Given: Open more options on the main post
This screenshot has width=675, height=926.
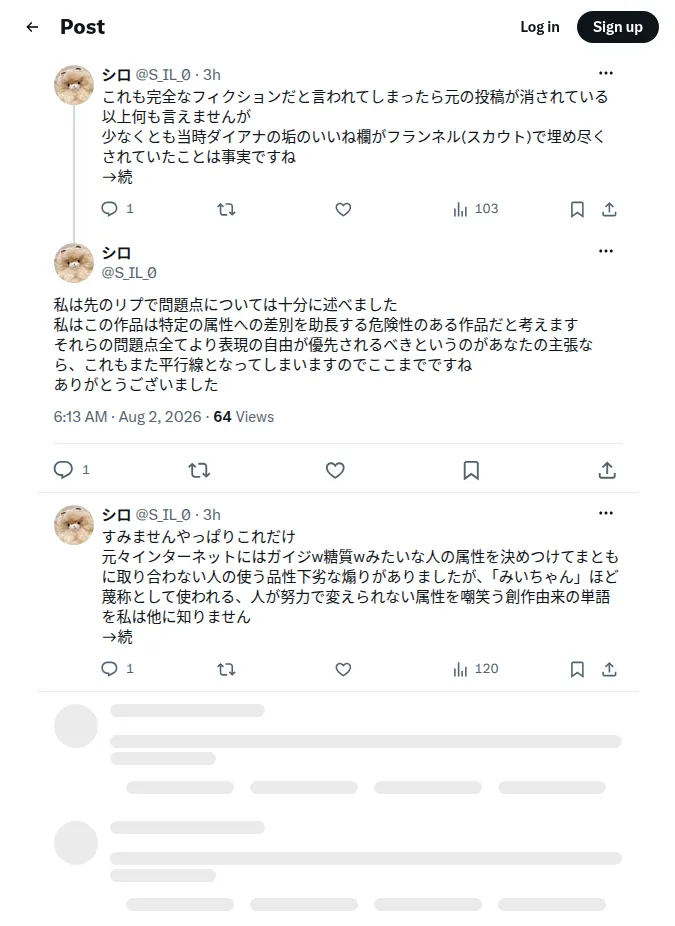Looking at the screenshot, I should tap(606, 251).
